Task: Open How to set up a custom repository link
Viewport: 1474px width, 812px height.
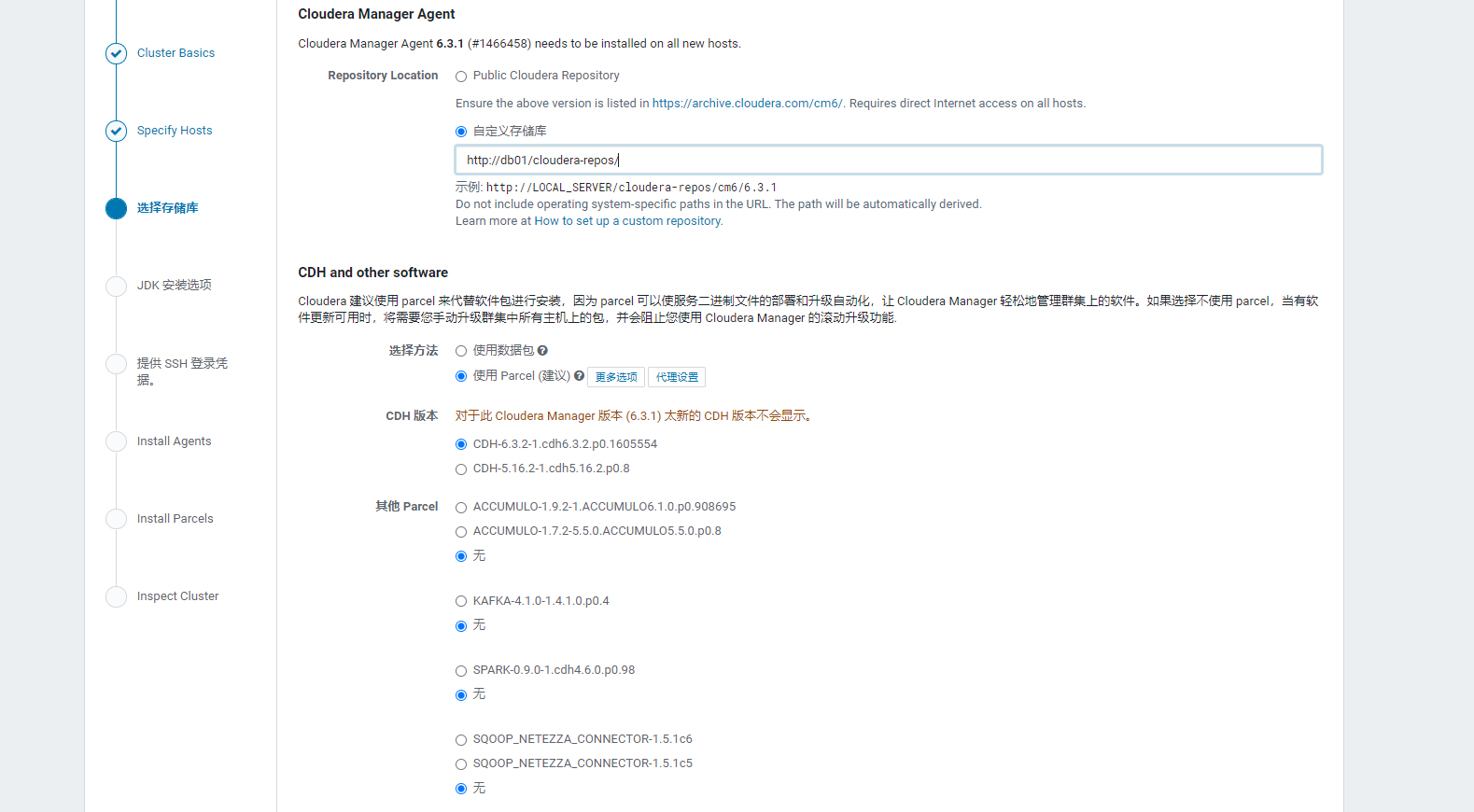Action: [627, 221]
